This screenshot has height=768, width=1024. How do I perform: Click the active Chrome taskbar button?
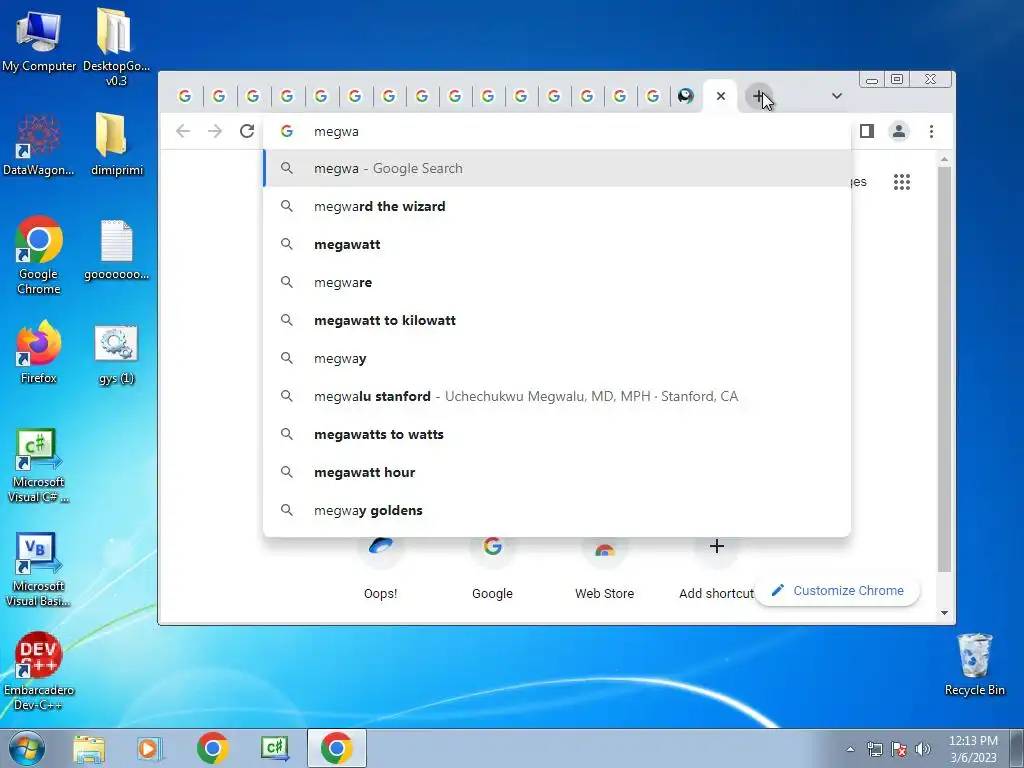pos(336,748)
